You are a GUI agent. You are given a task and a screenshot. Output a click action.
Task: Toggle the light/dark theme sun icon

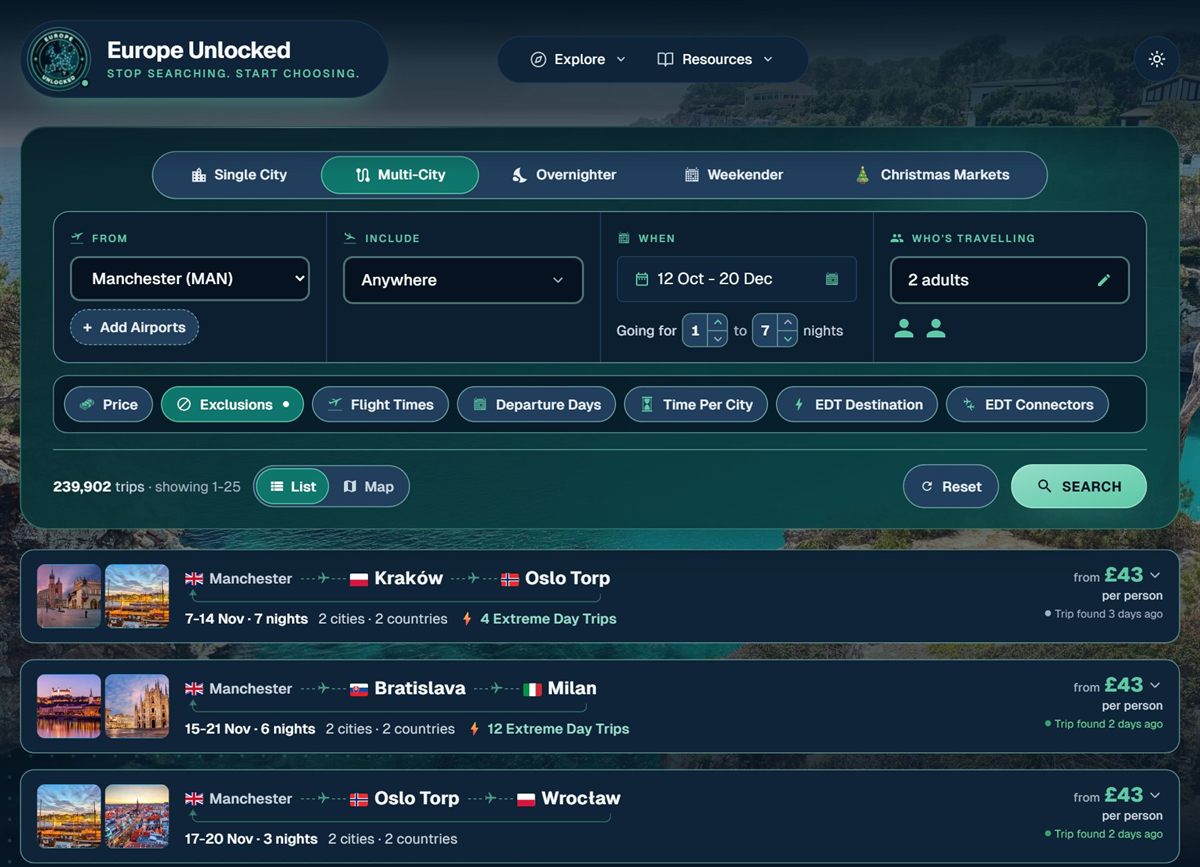coord(1157,59)
